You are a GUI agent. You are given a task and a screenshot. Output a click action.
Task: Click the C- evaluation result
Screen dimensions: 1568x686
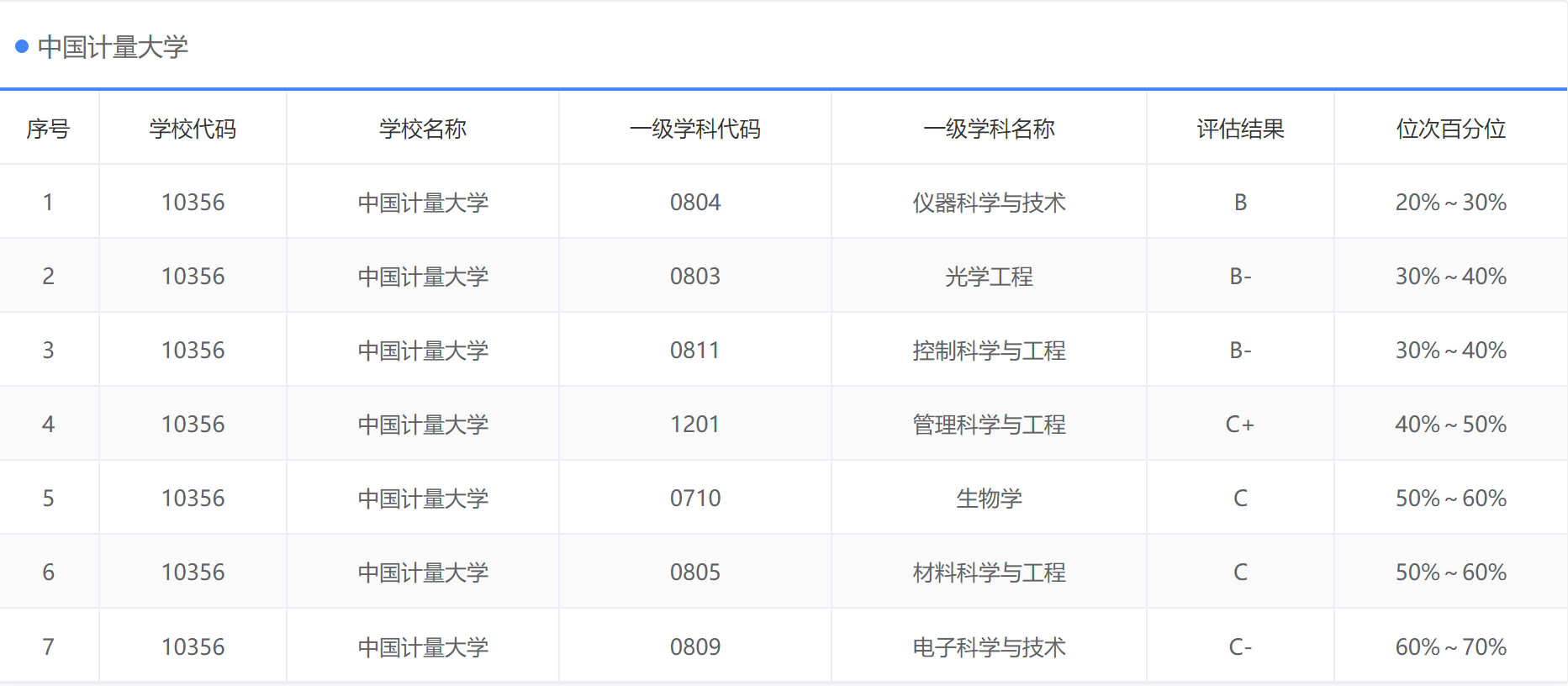coord(1240,647)
